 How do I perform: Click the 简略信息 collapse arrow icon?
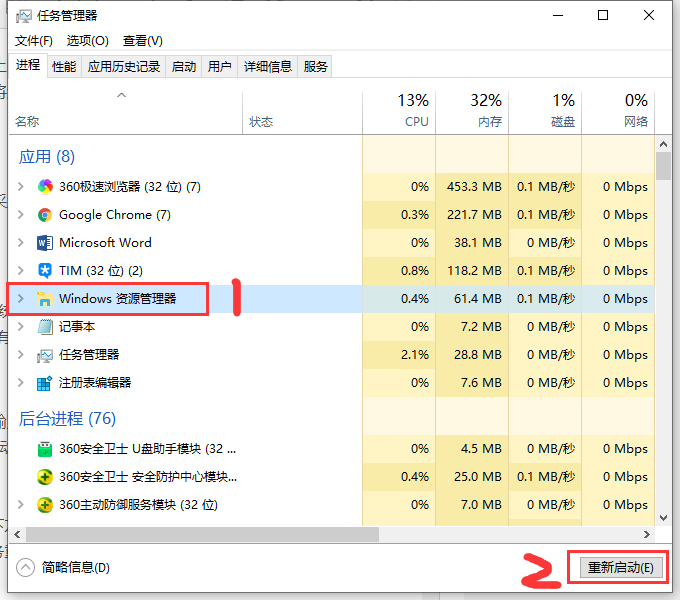pyautogui.click(x=25, y=567)
